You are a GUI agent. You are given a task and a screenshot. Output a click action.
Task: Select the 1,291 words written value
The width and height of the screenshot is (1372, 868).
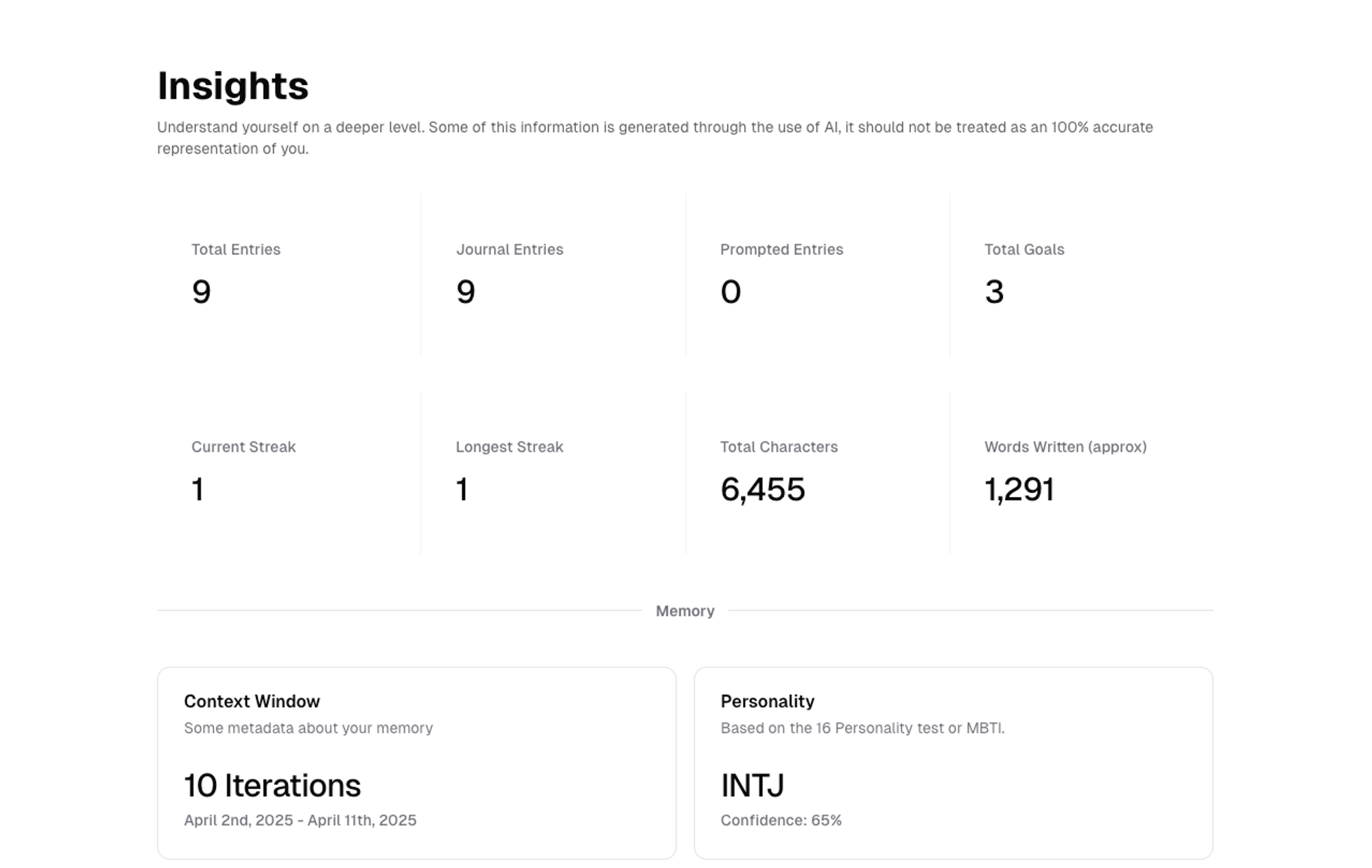pos(1019,490)
